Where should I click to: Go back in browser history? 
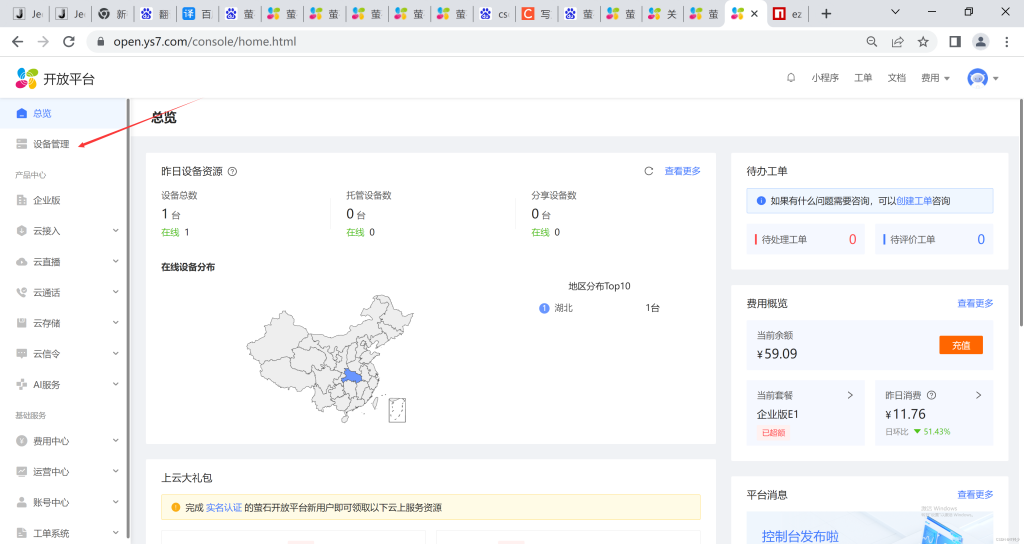click(18, 41)
